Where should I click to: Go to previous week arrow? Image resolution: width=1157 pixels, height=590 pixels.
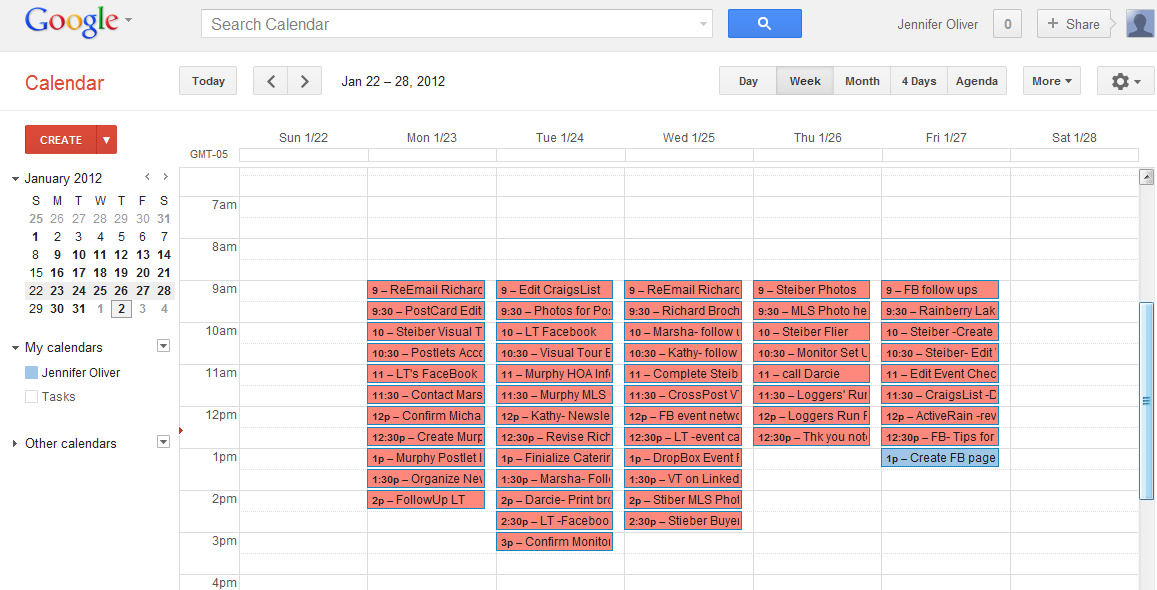(270, 82)
